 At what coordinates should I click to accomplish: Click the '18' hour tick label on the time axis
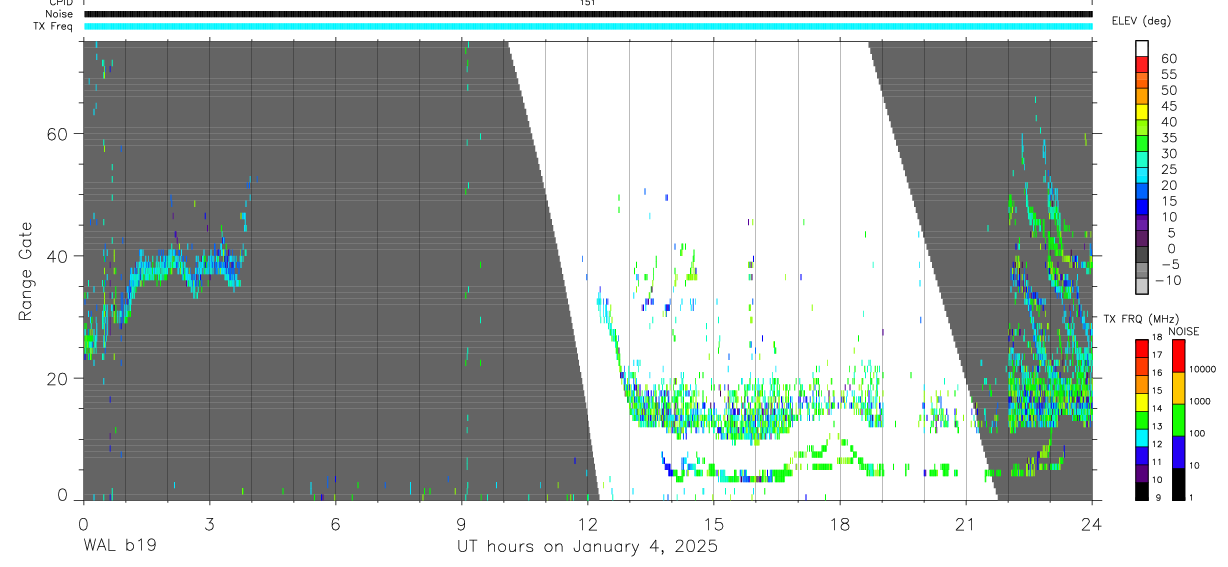coord(840,523)
